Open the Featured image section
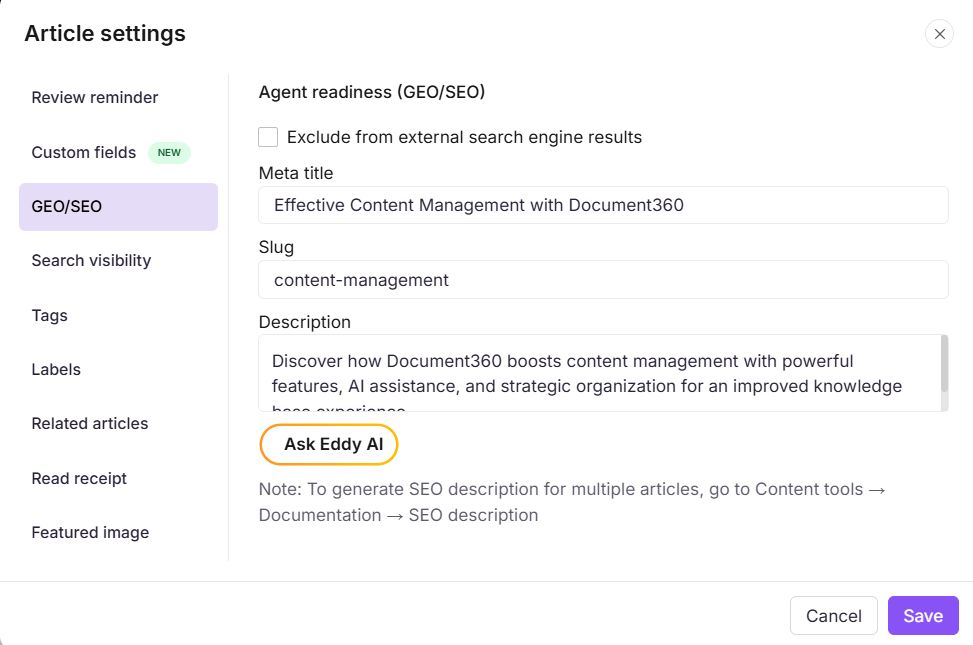Image resolution: width=973 pixels, height=645 pixels. click(x=90, y=533)
